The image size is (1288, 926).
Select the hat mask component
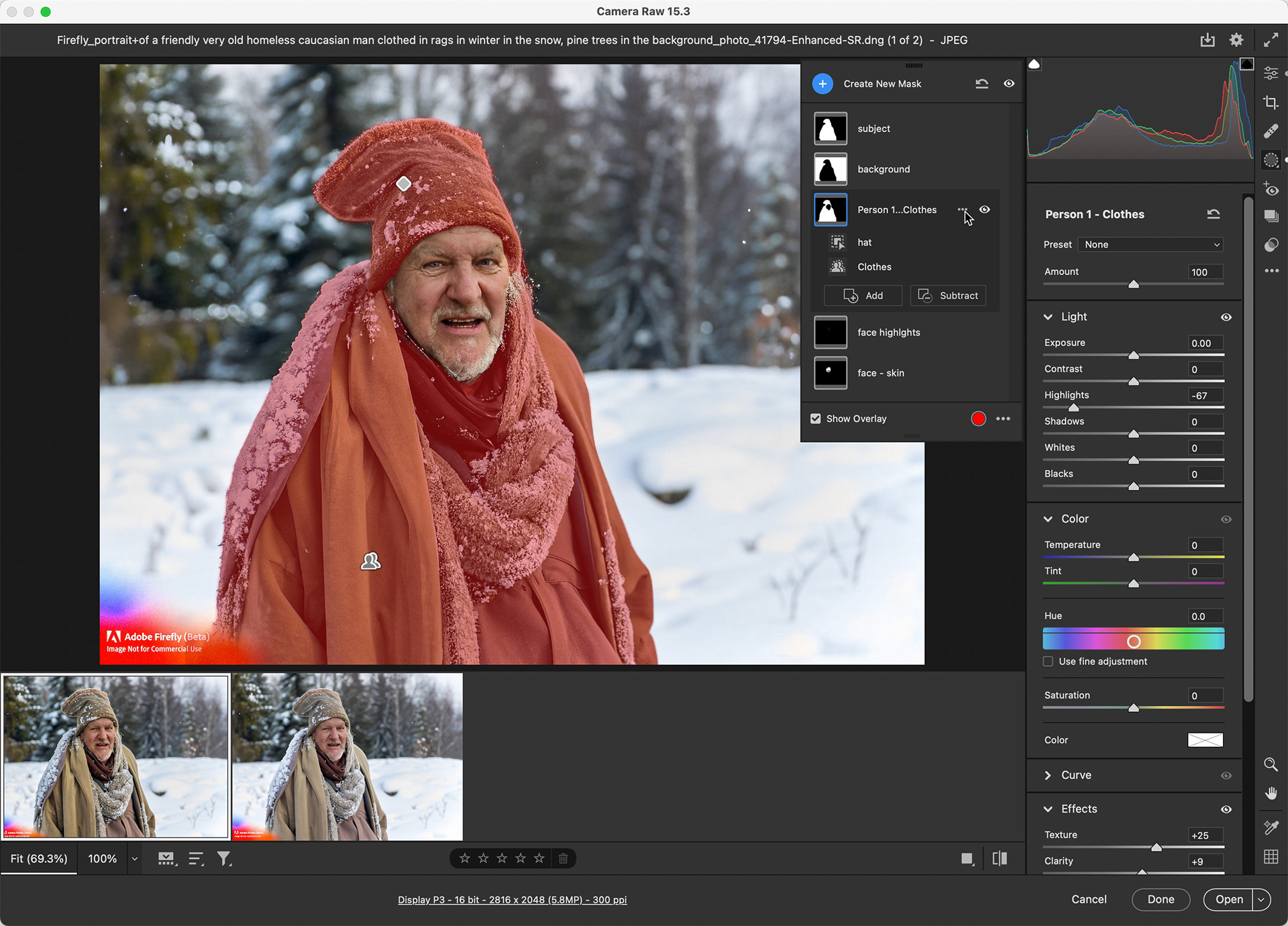[x=864, y=242]
